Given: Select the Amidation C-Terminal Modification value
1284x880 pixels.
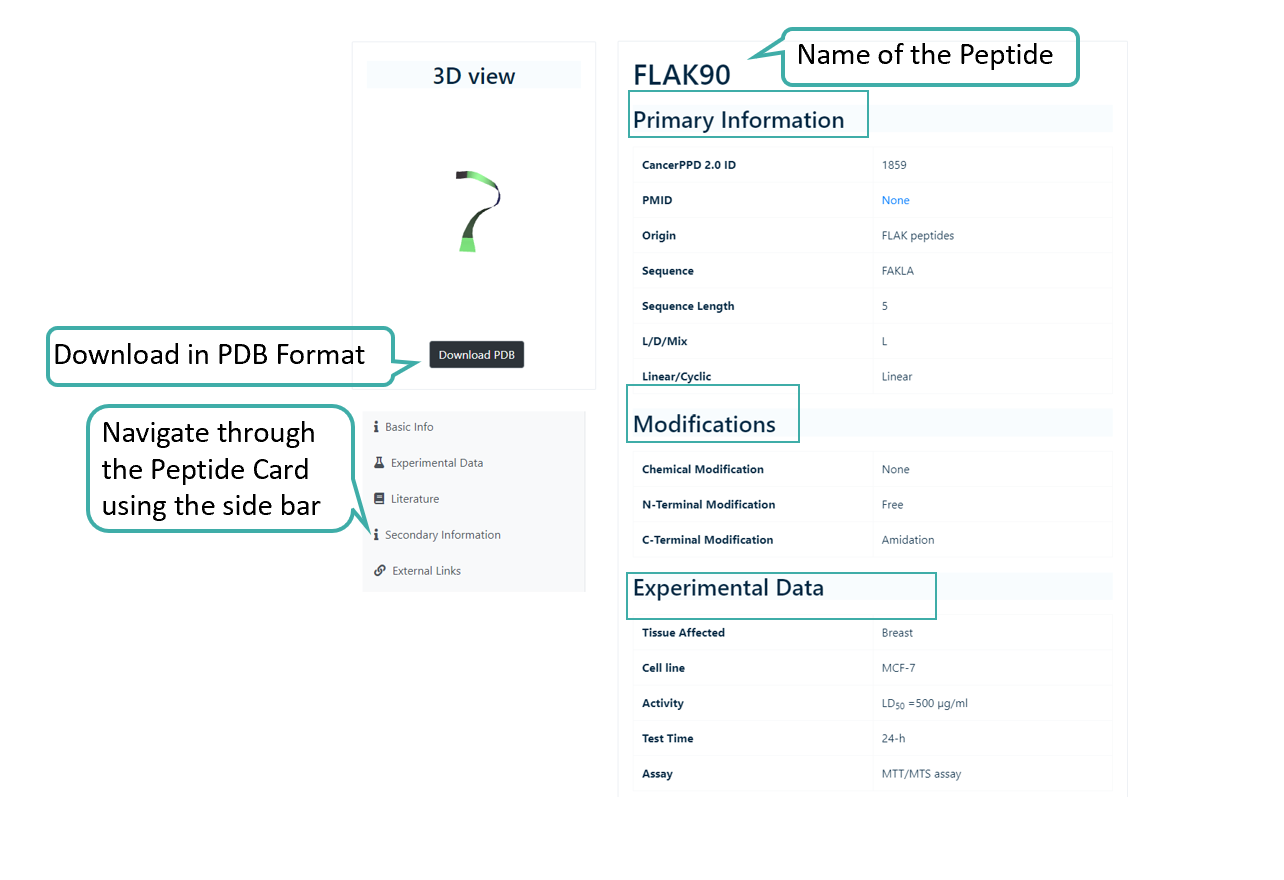Looking at the screenshot, I should pyautogui.click(x=908, y=540).
